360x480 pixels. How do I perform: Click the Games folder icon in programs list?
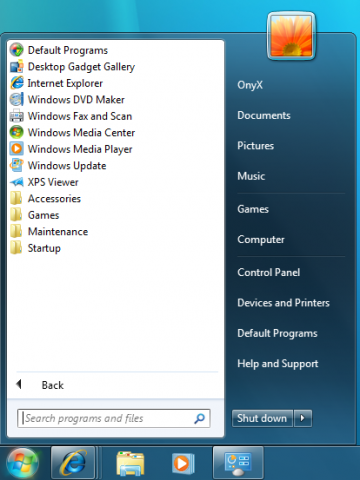tap(16, 215)
